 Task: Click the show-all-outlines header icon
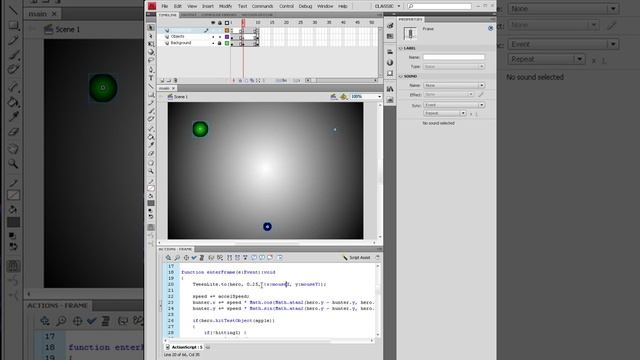(x=227, y=23)
